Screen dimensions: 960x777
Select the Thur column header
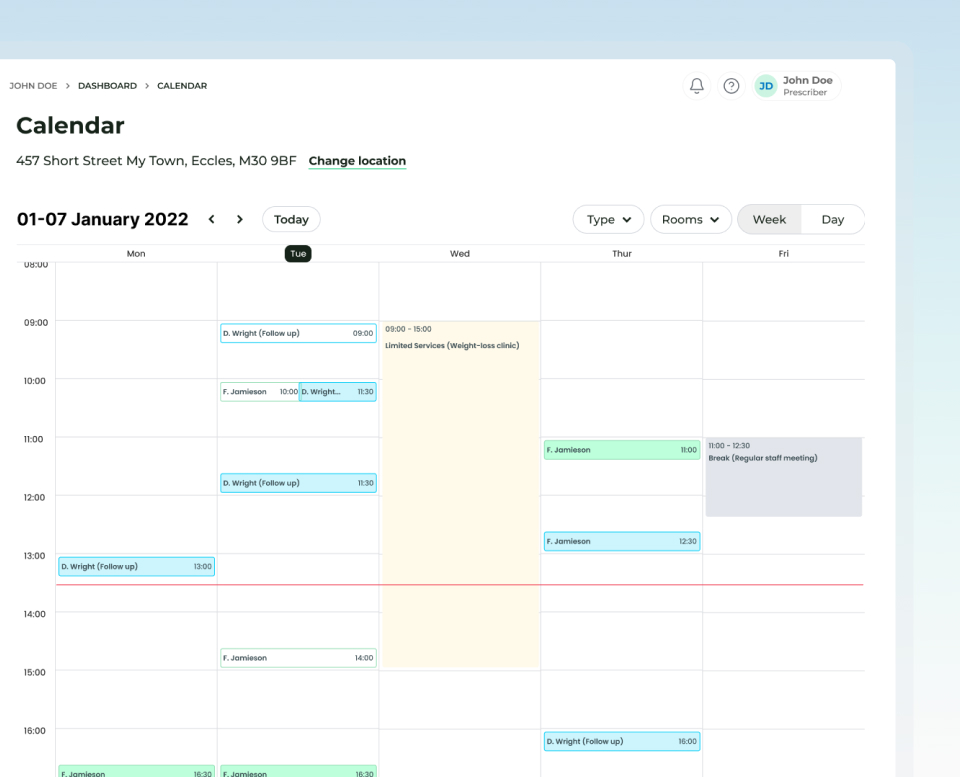(621, 253)
